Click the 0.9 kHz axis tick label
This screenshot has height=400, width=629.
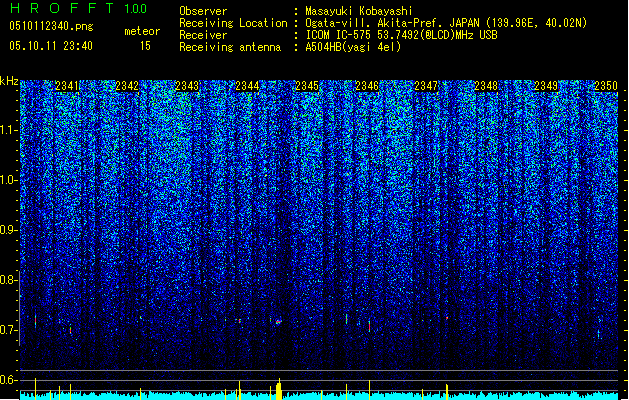pos(7,230)
